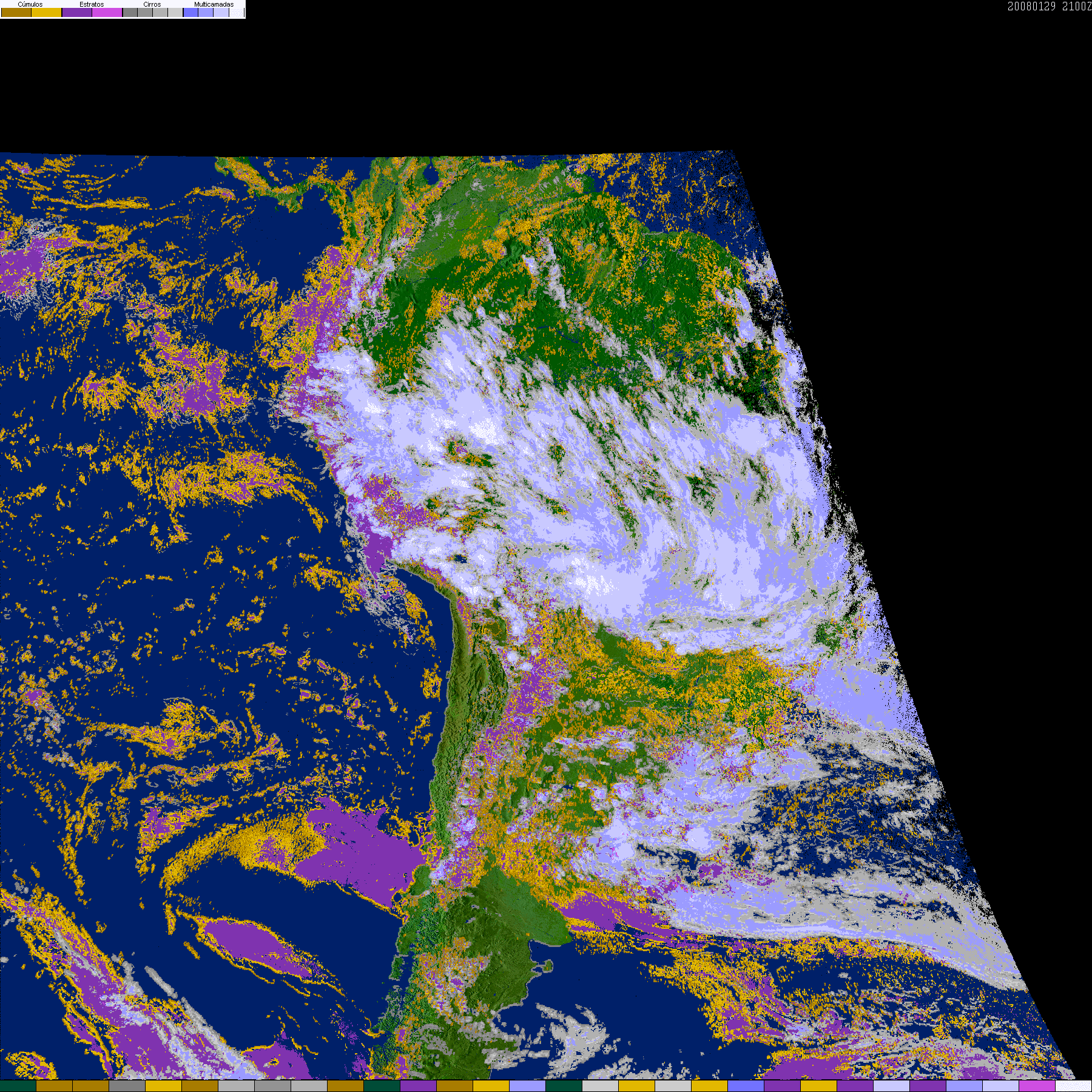1092x1092 pixels.
Task: Click the dark brown Cúmulos legend swatch
Action: (16, 12)
